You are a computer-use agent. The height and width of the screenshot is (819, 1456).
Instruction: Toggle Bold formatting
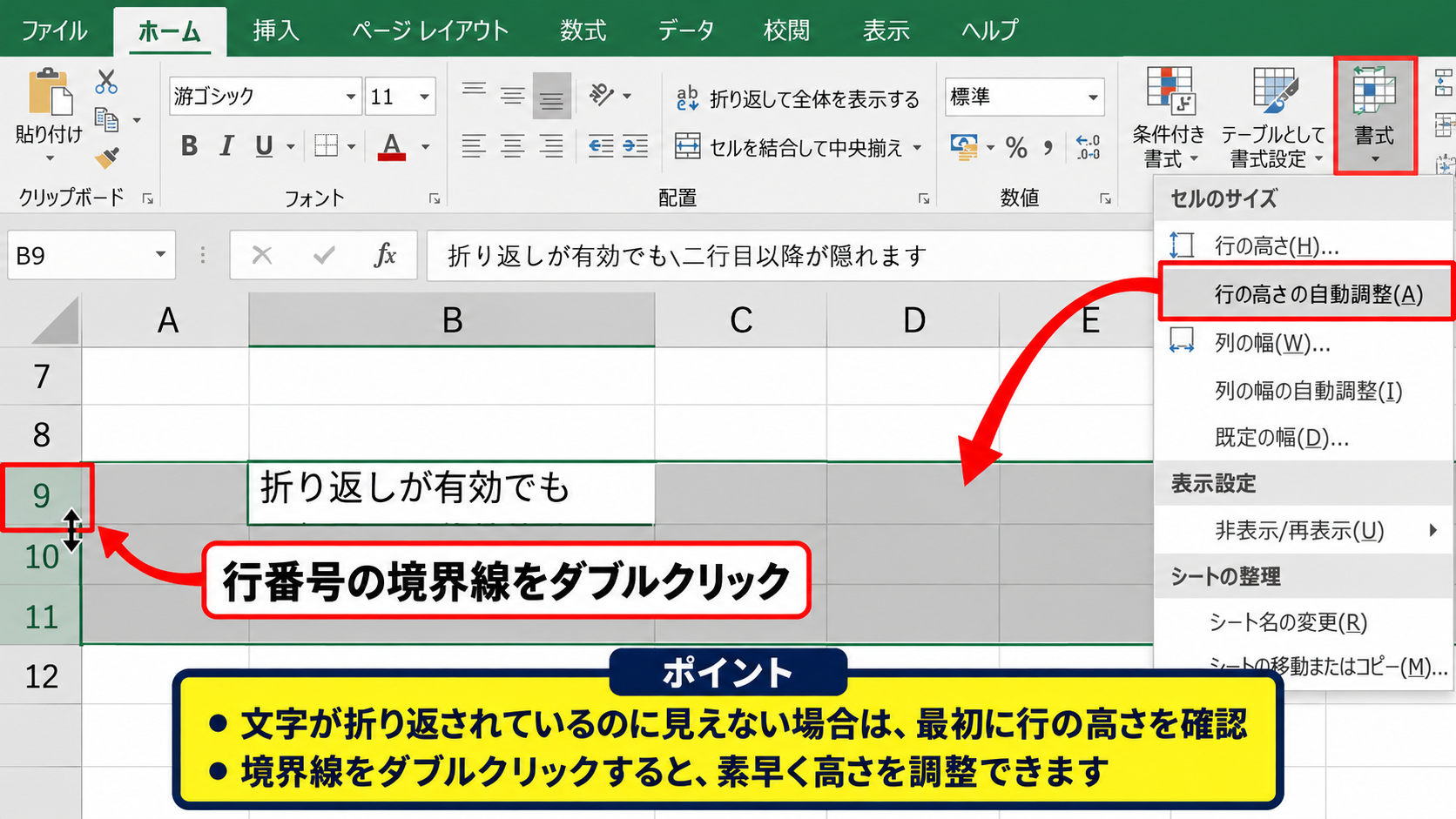click(189, 146)
